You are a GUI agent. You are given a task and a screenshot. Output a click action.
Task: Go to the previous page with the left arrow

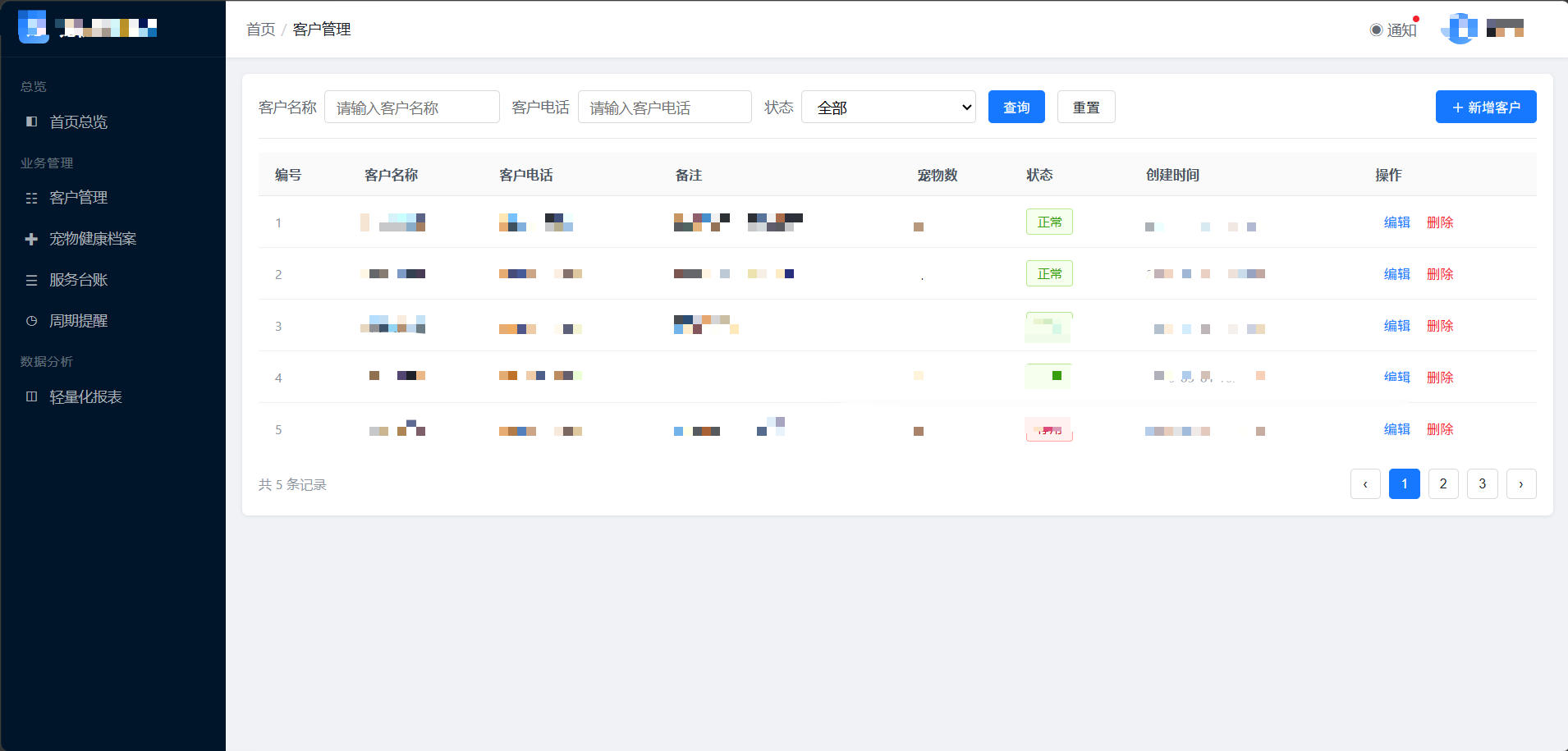(x=1365, y=484)
